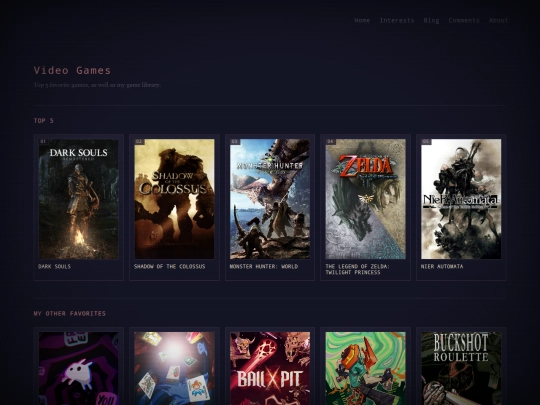Click 'THE LEGEND OF ZELDA: TWILIGHT PRINCESS' caption
The image size is (540, 405).
click(357, 269)
